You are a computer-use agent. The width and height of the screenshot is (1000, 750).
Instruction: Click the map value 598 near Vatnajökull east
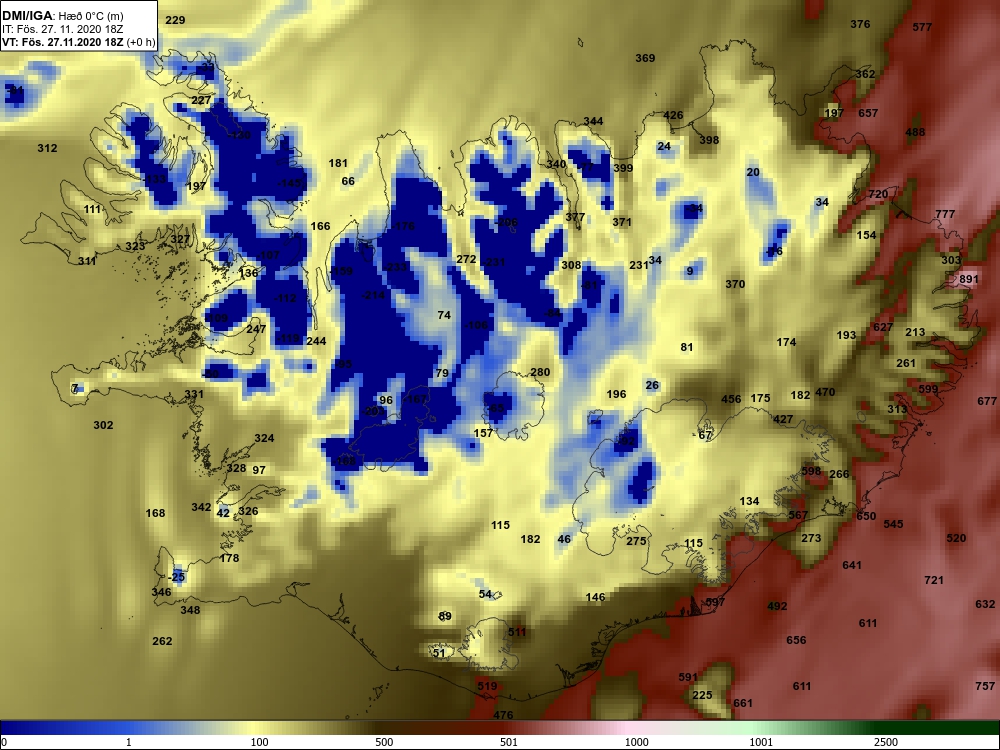811,471
